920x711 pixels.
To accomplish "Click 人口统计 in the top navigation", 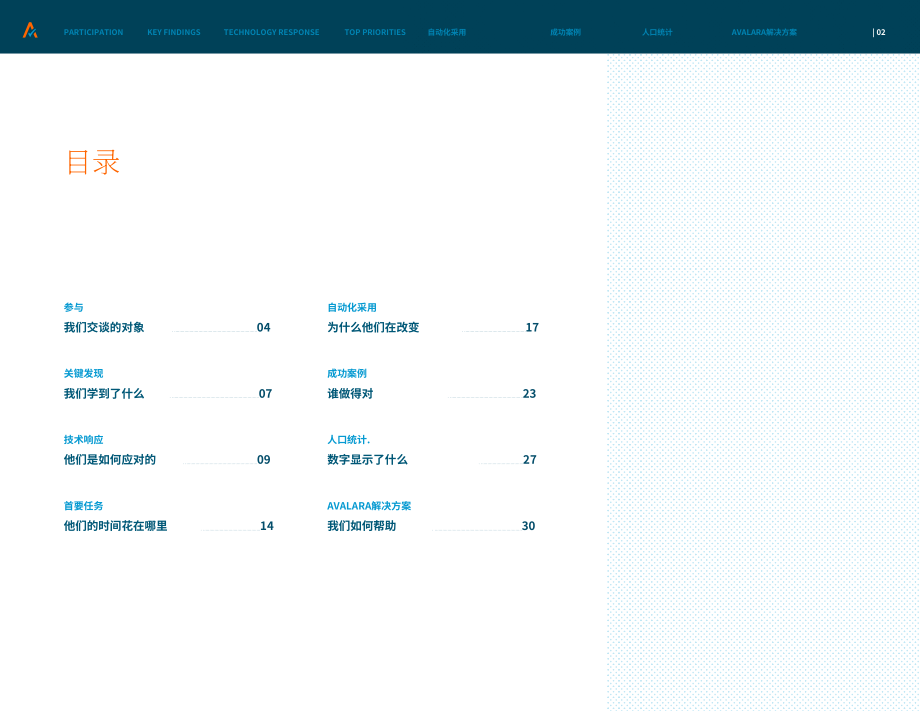I will (657, 32).
